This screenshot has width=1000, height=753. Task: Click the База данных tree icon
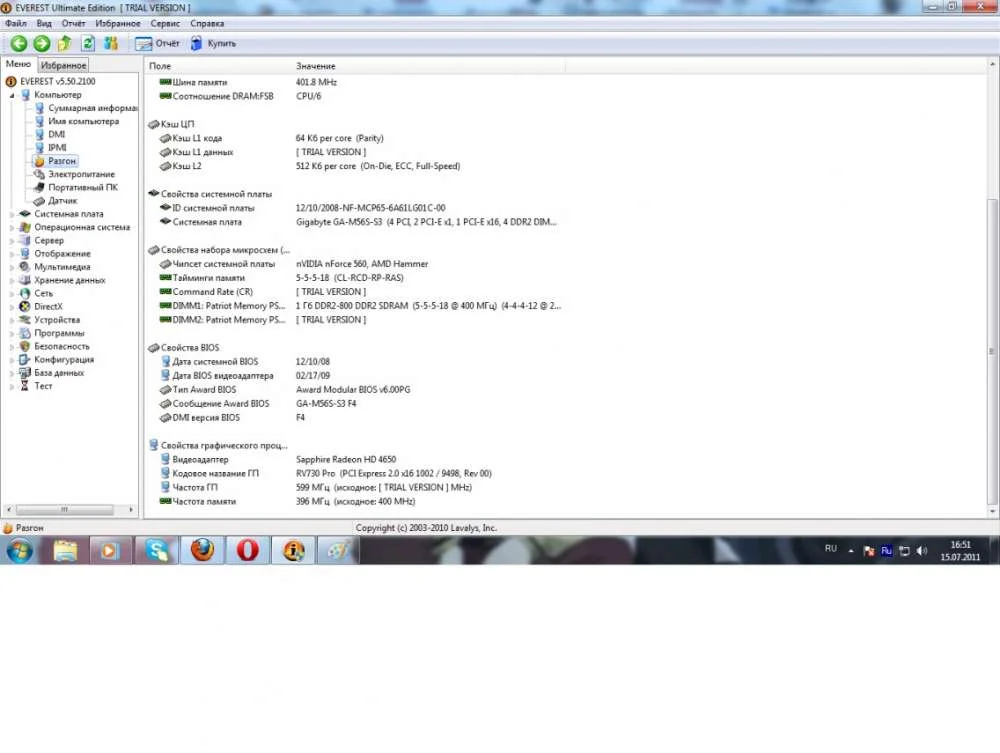(25, 373)
